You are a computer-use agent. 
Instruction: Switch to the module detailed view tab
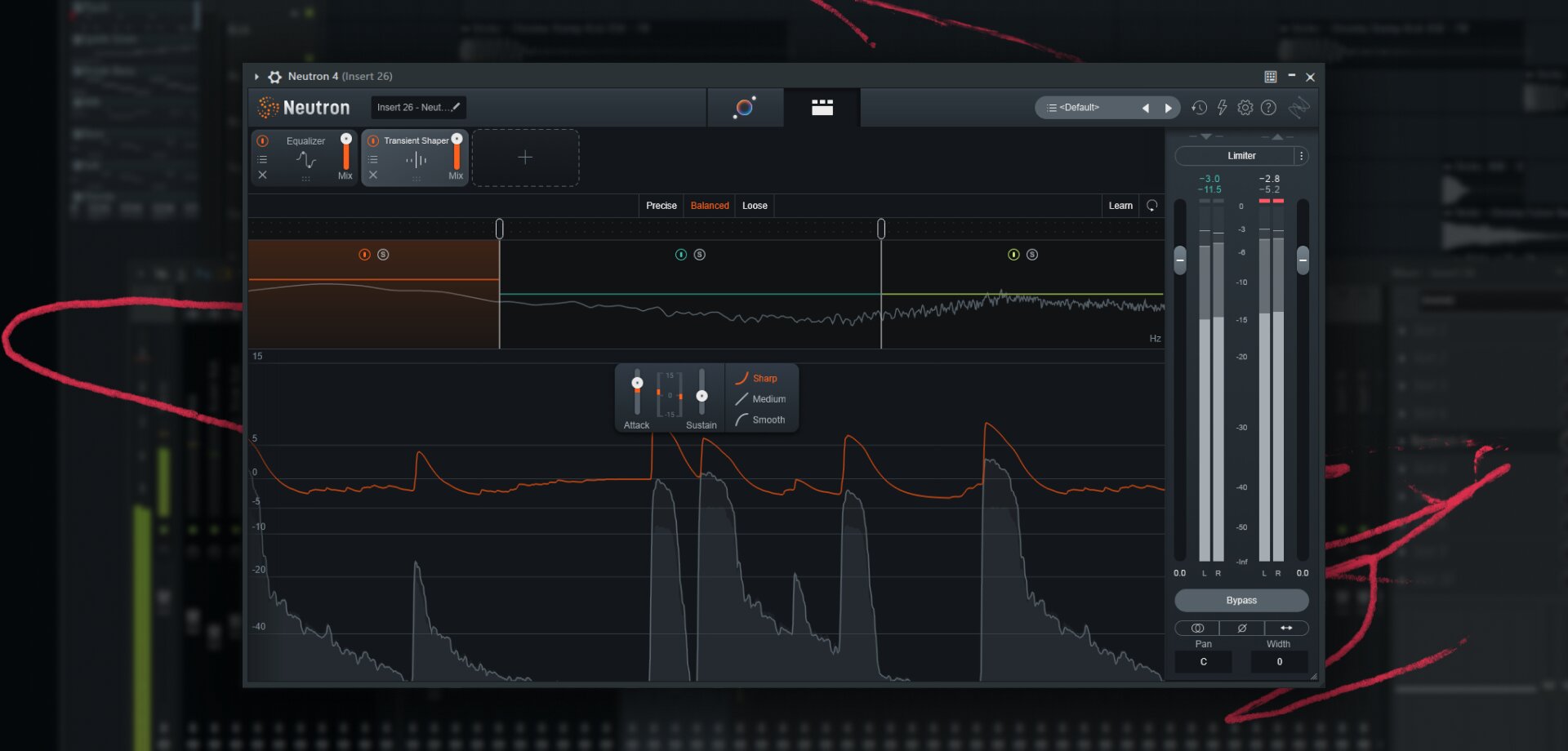822,107
